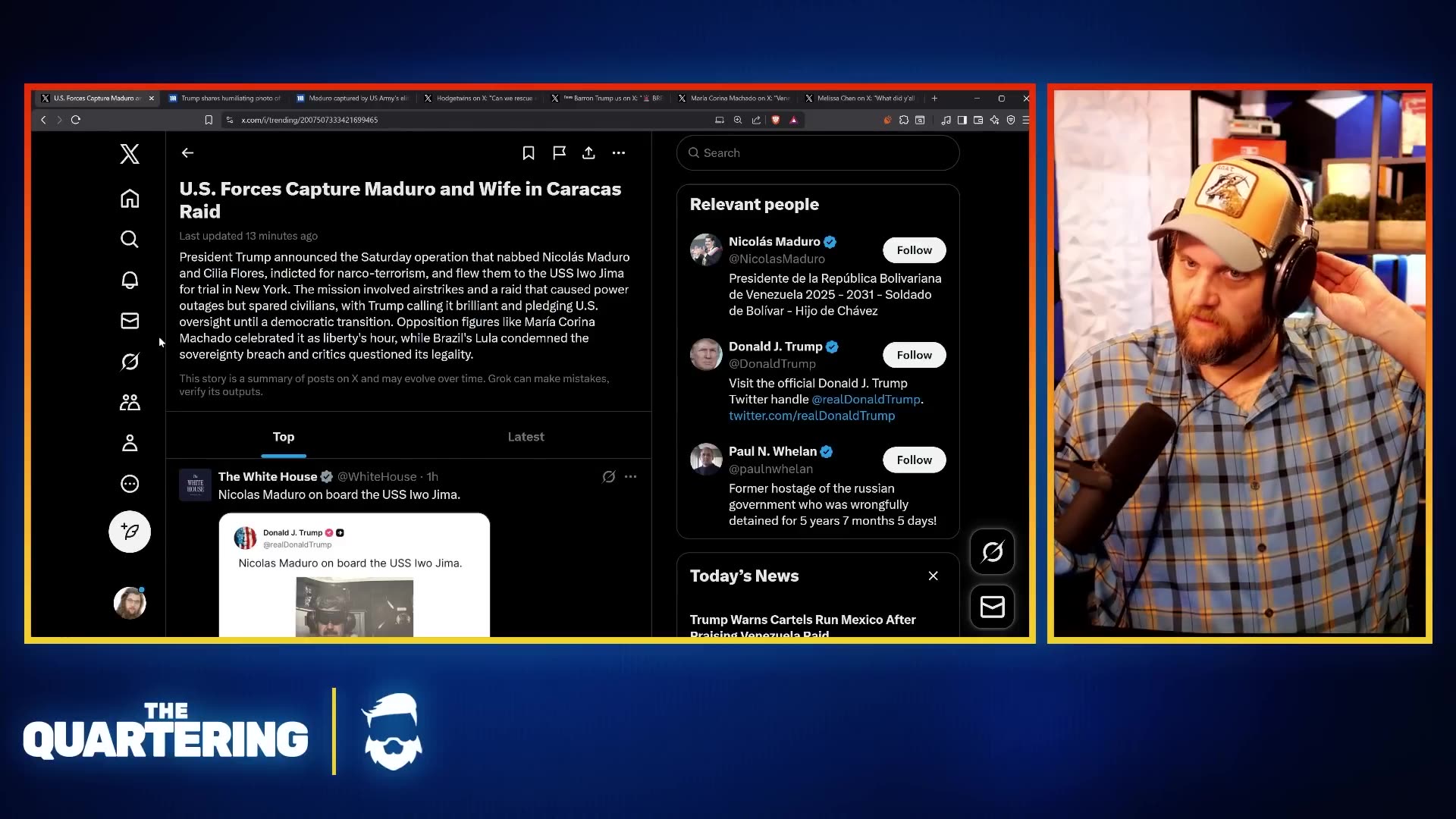Click the flag report icon on story
The image size is (1456, 819).
point(560,153)
